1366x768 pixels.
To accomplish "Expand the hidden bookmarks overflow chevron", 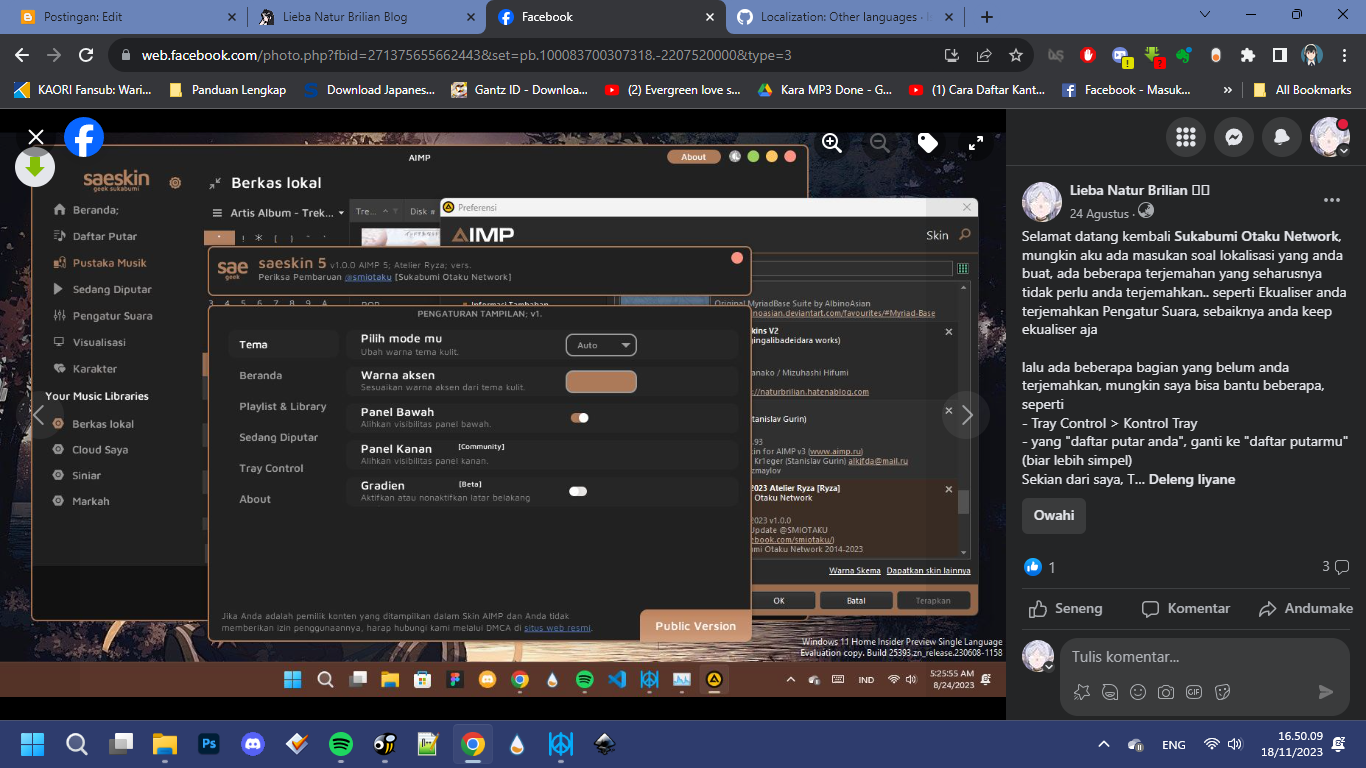I will pos(1227,90).
